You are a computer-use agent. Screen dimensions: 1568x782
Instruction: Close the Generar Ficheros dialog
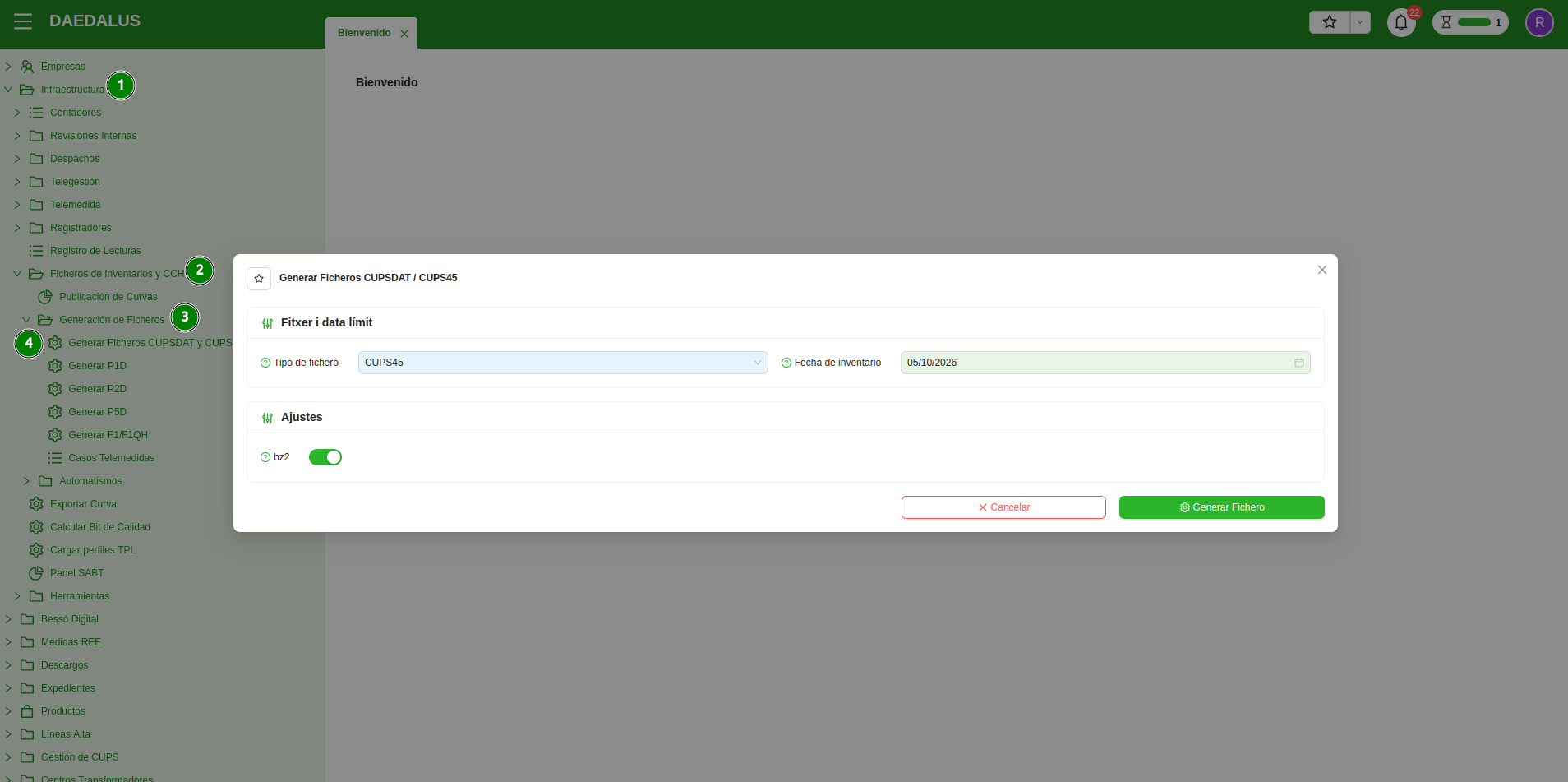[x=1322, y=270]
